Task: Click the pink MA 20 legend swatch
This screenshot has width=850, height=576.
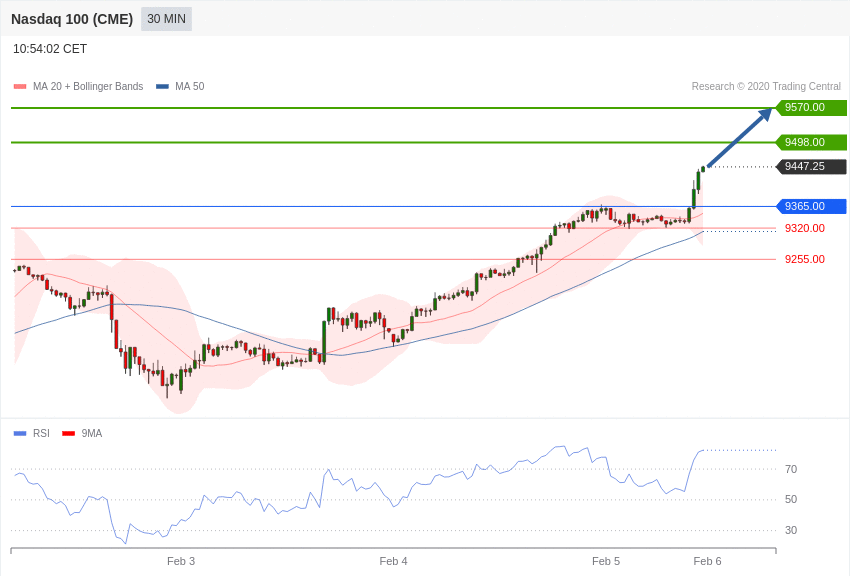Action: click(x=20, y=86)
